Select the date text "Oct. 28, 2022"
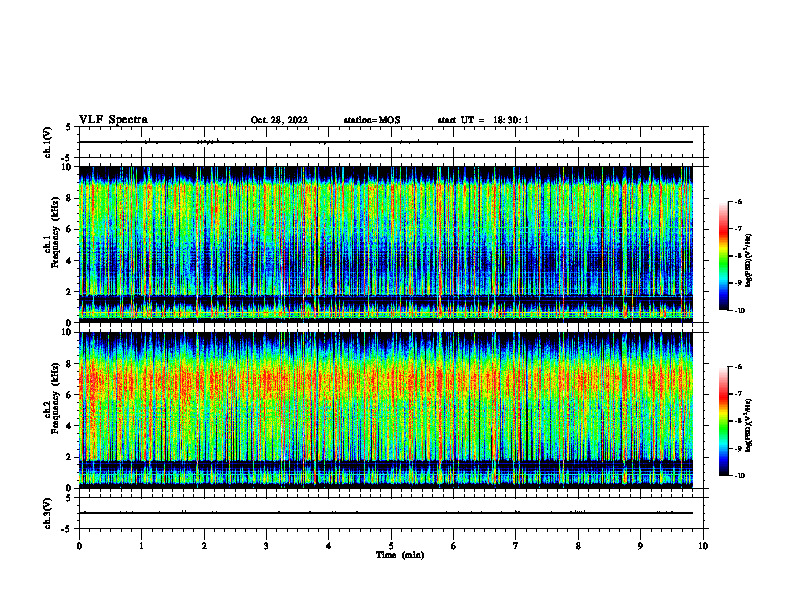The width and height of the screenshot is (792, 612). [279, 120]
